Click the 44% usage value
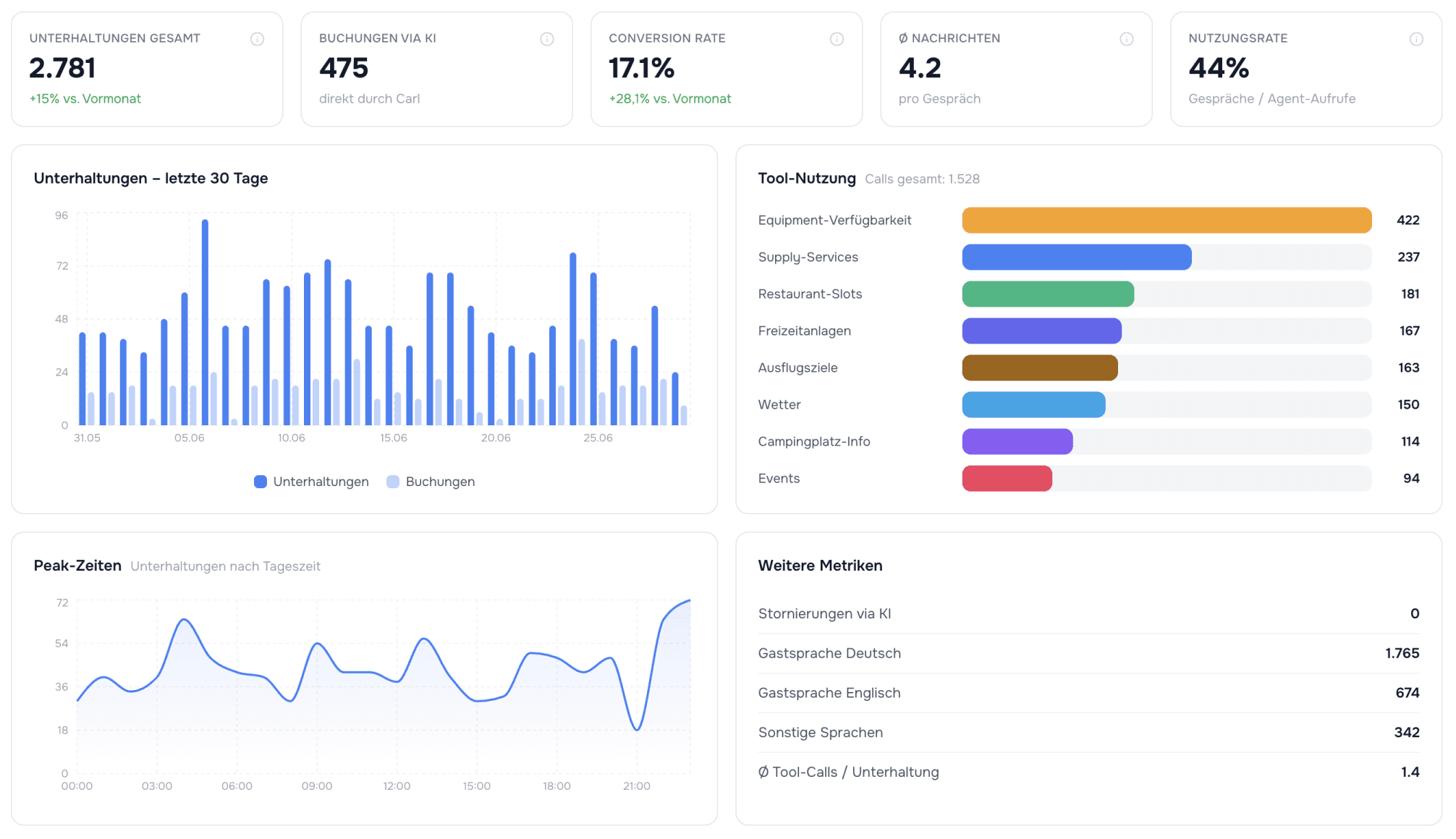1456x839 pixels. (1219, 68)
